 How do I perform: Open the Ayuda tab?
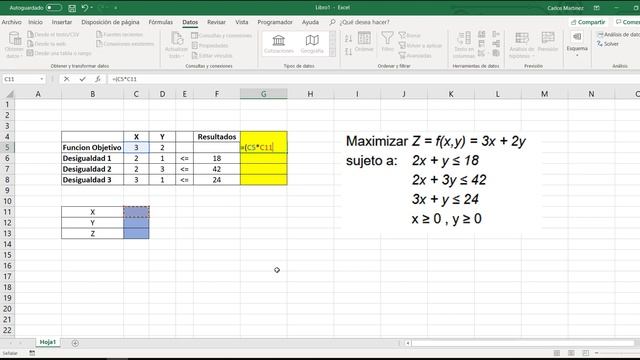[310, 22]
